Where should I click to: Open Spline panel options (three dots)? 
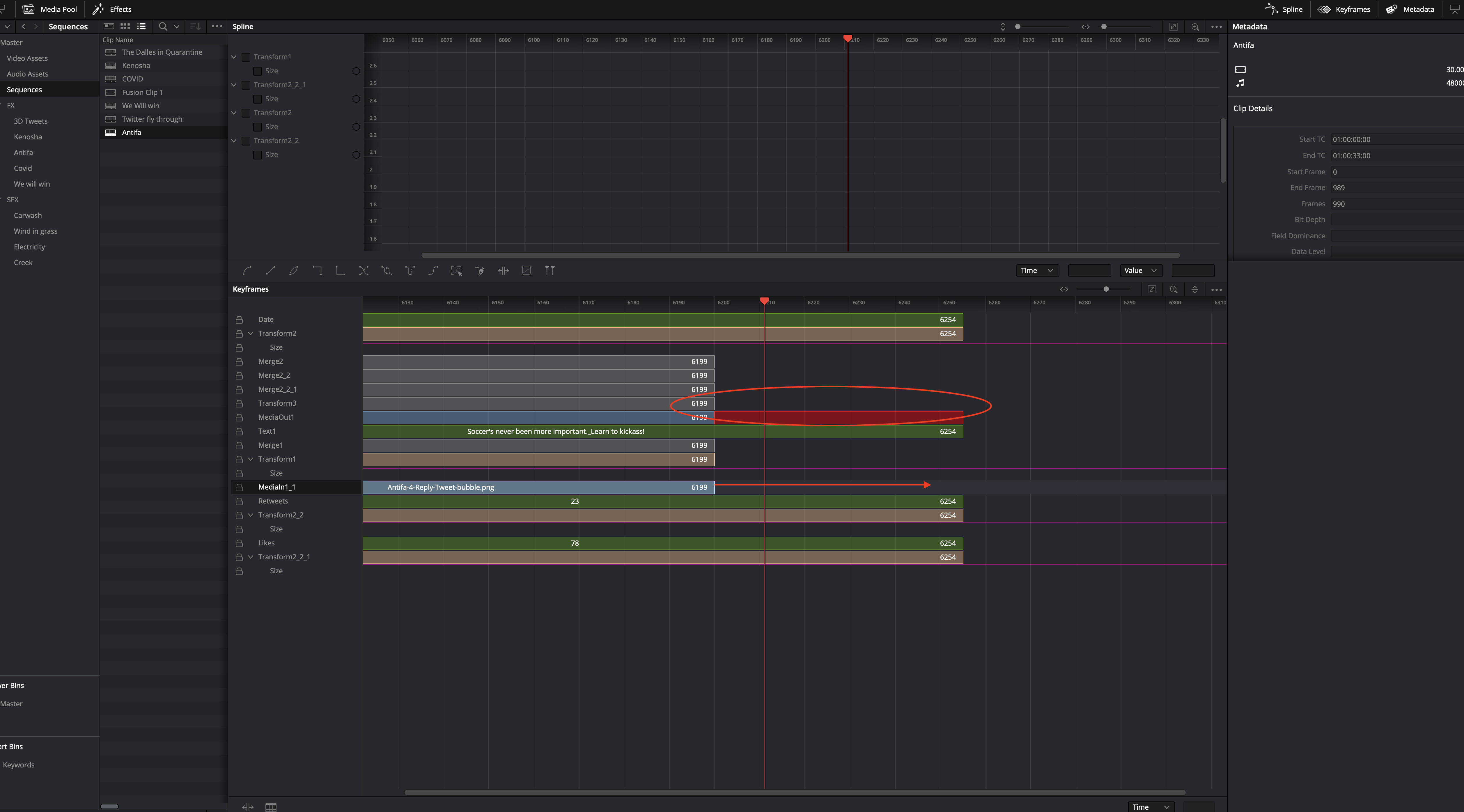point(1216,27)
